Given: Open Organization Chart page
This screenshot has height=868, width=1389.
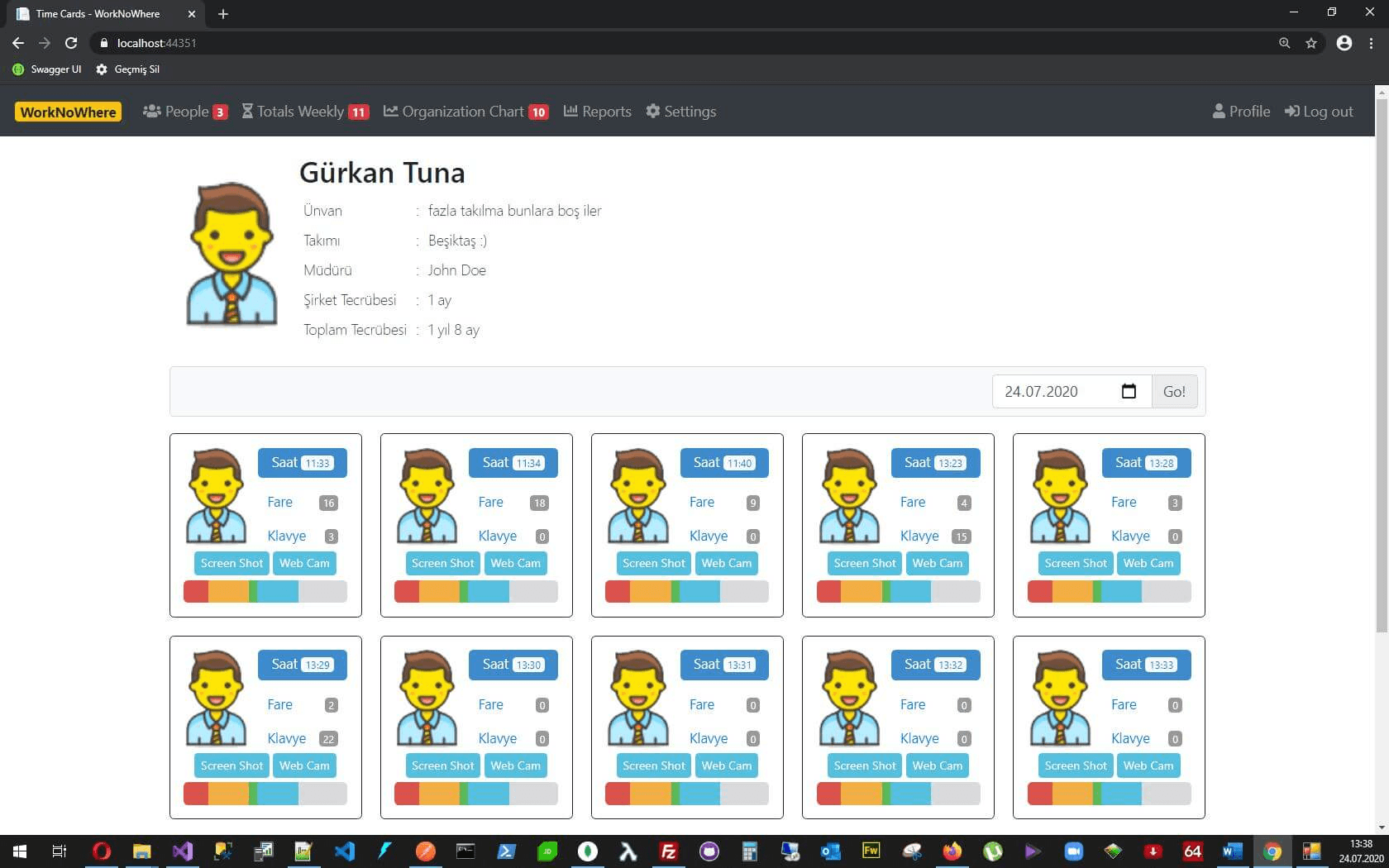Looking at the screenshot, I should (465, 112).
